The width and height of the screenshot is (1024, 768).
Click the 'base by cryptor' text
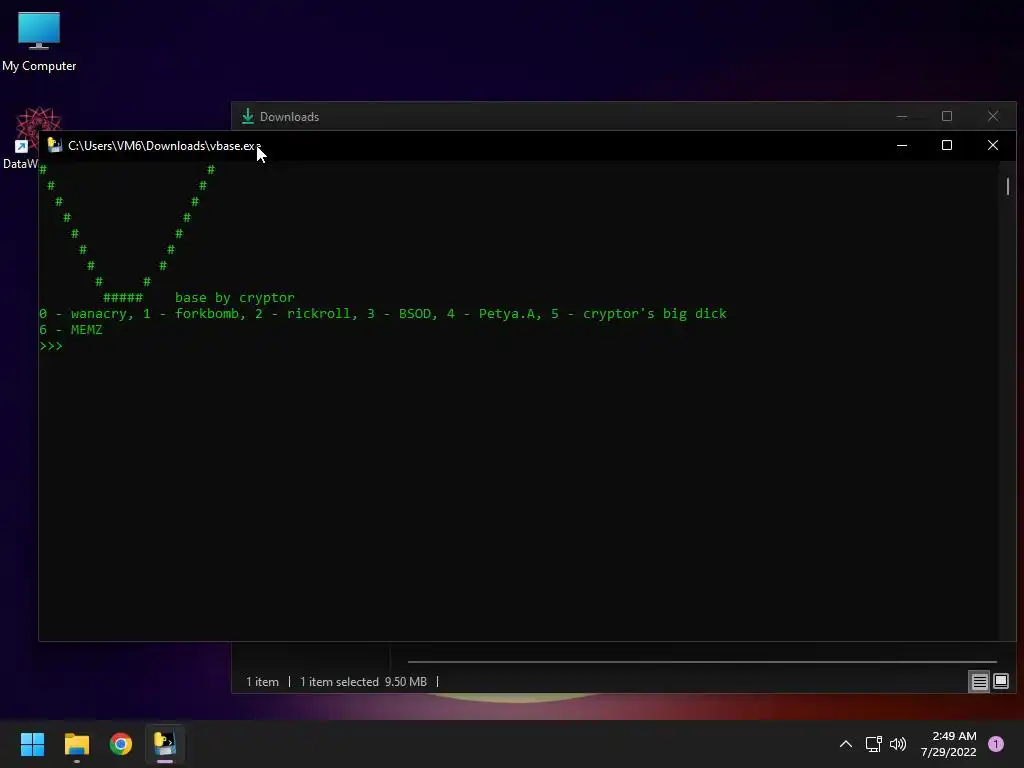point(234,298)
